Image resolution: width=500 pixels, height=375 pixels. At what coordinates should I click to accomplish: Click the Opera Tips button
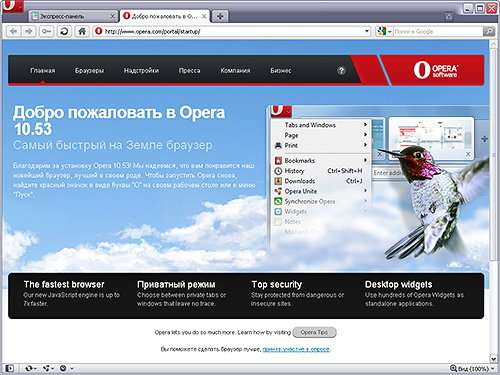pyautogui.click(x=314, y=332)
